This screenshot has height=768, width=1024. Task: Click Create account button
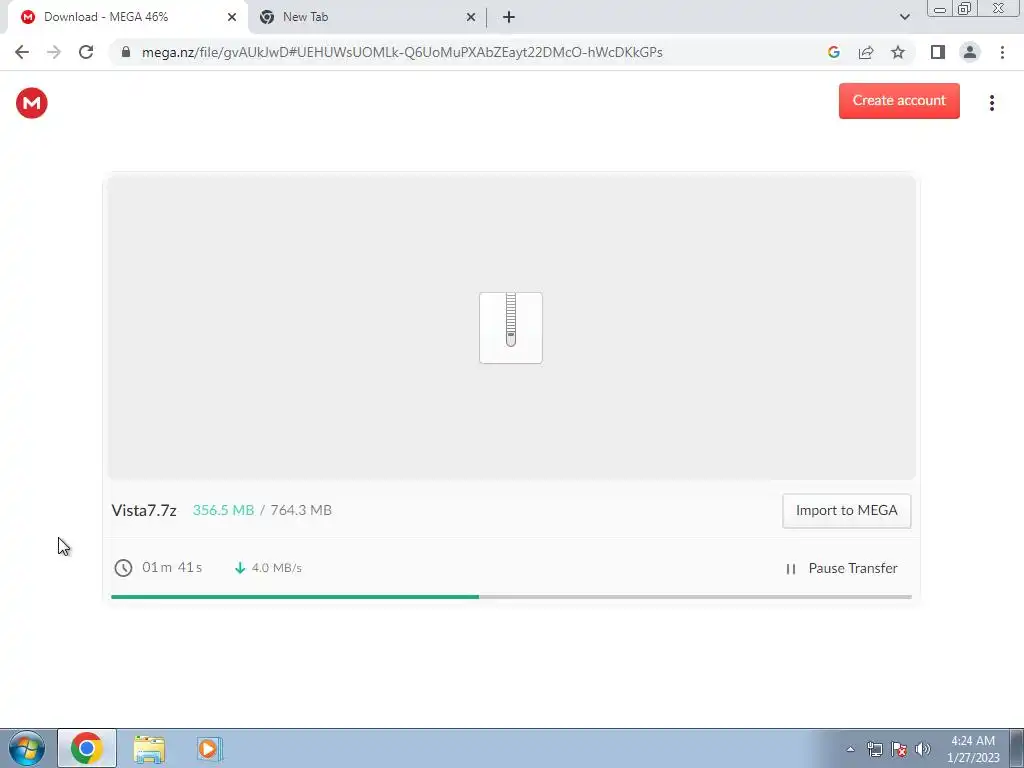pos(899,101)
